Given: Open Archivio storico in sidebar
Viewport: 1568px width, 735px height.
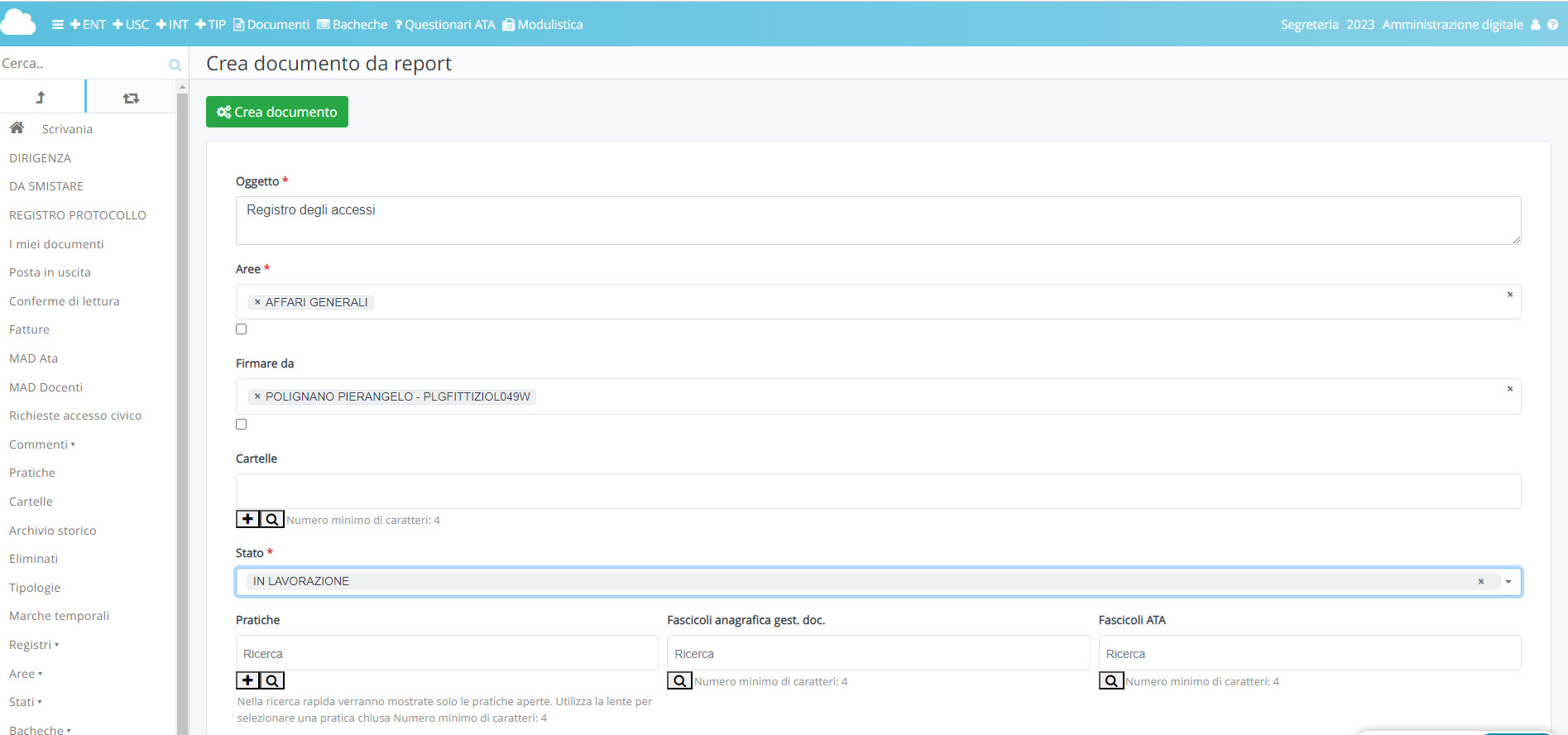Looking at the screenshot, I should (52, 531).
